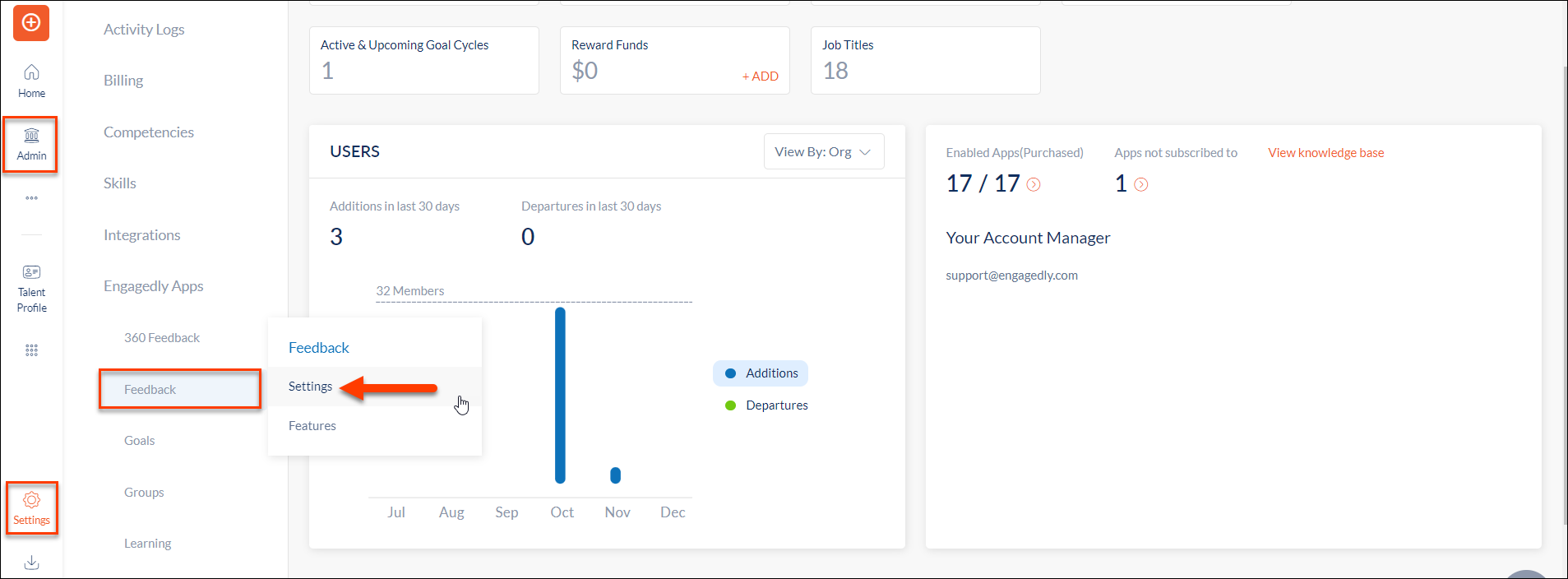Select Feedback app in sidebar
Image resolution: width=1568 pixels, height=579 pixels.
click(179, 389)
